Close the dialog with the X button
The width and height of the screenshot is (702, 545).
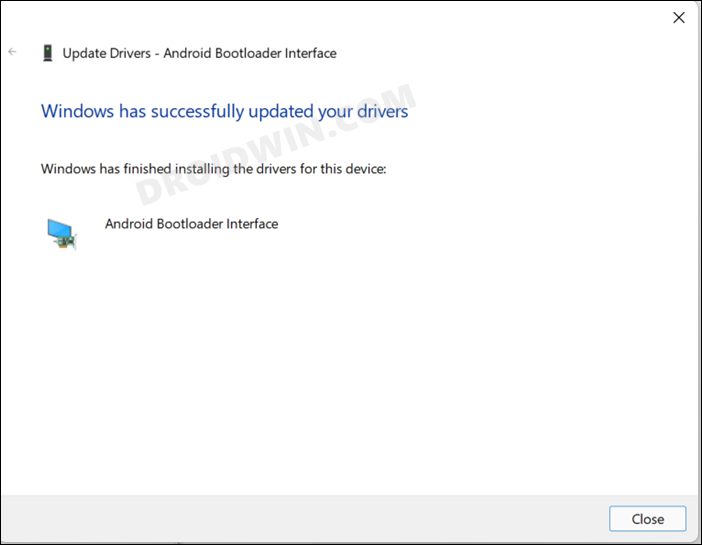(x=679, y=17)
